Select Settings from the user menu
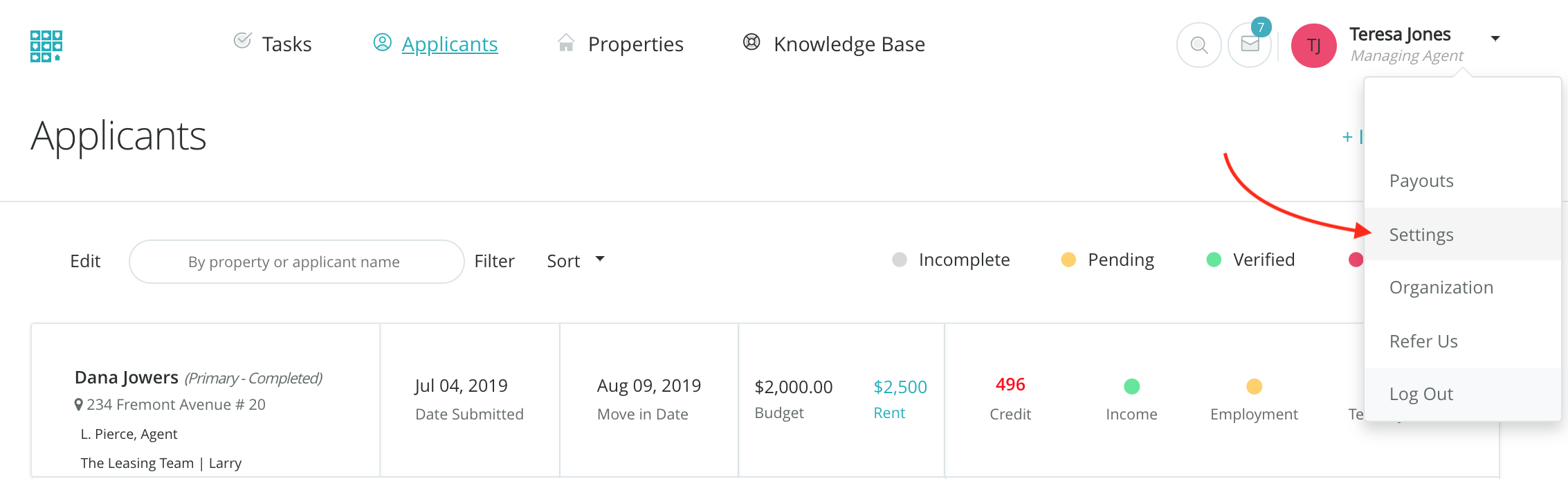 coord(1421,235)
